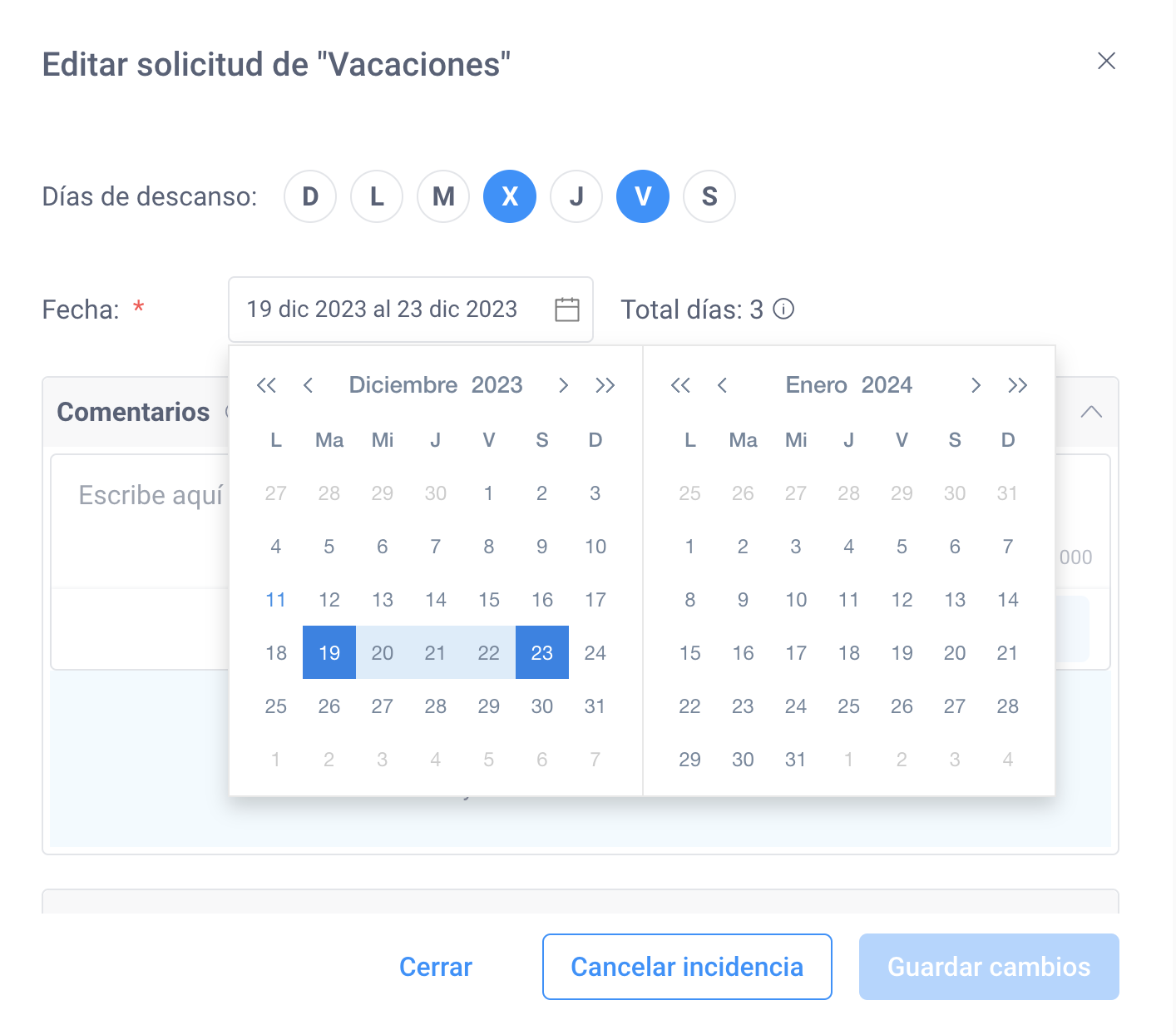Click the Guardar cambios button
The width and height of the screenshot is (1176, 1035).
(x=989, y=967)
